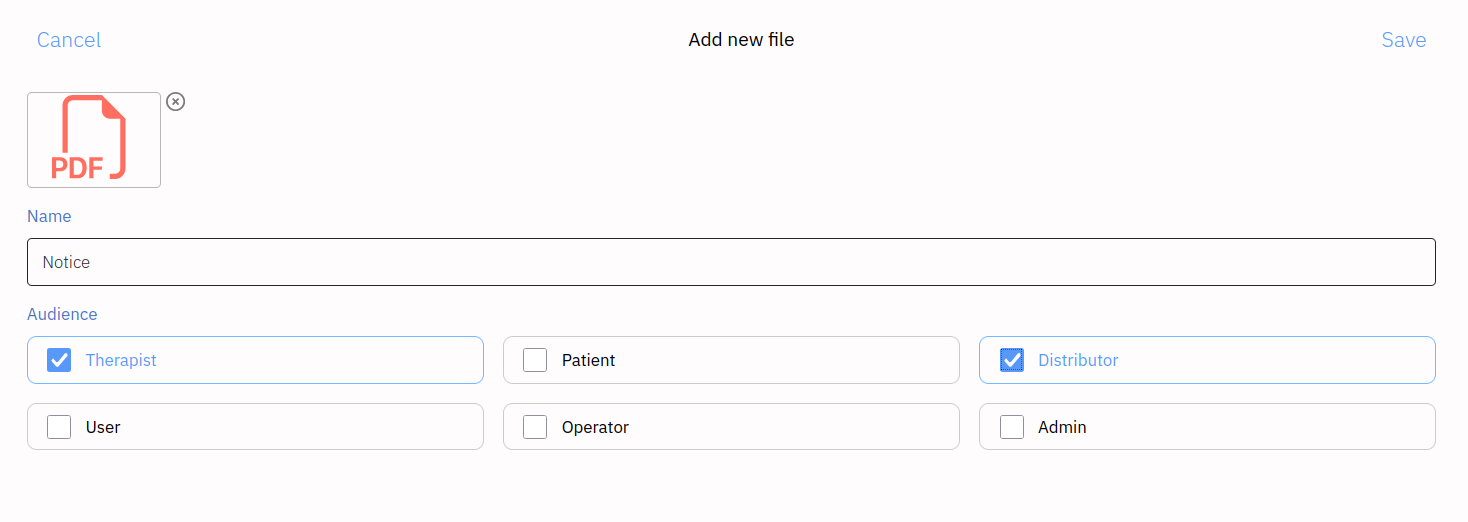Click the Distributor audience label text

[x=1078, y=360]
